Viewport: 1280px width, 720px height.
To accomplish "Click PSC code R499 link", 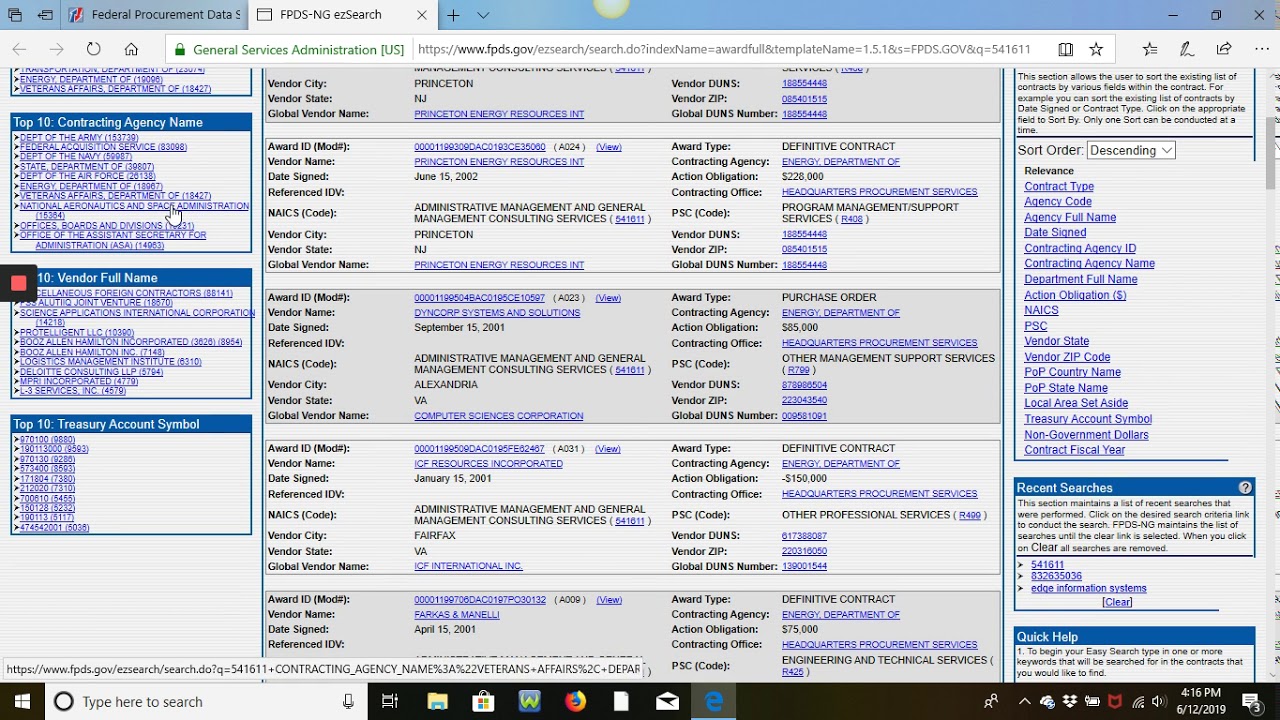I will [x=969, y=516].
